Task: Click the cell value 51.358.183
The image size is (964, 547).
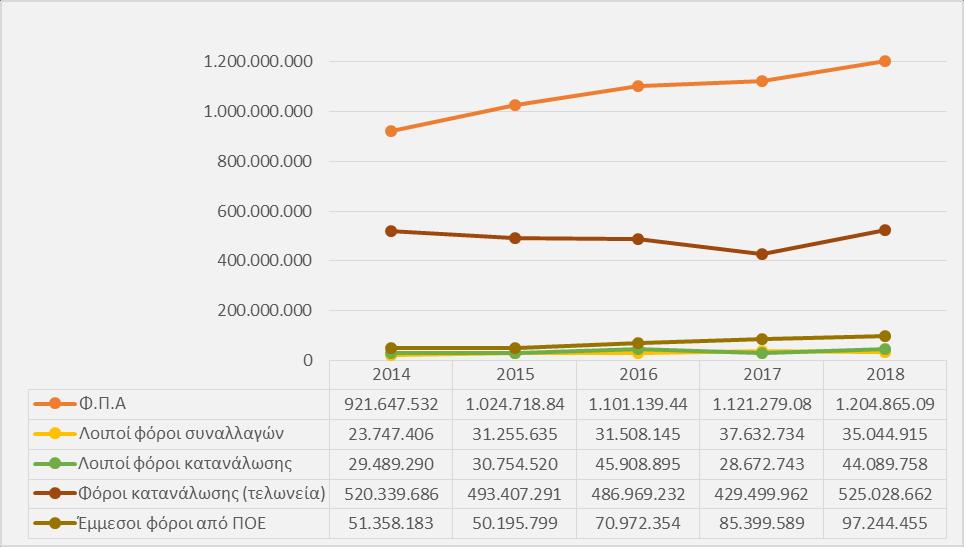Action: 391,524
